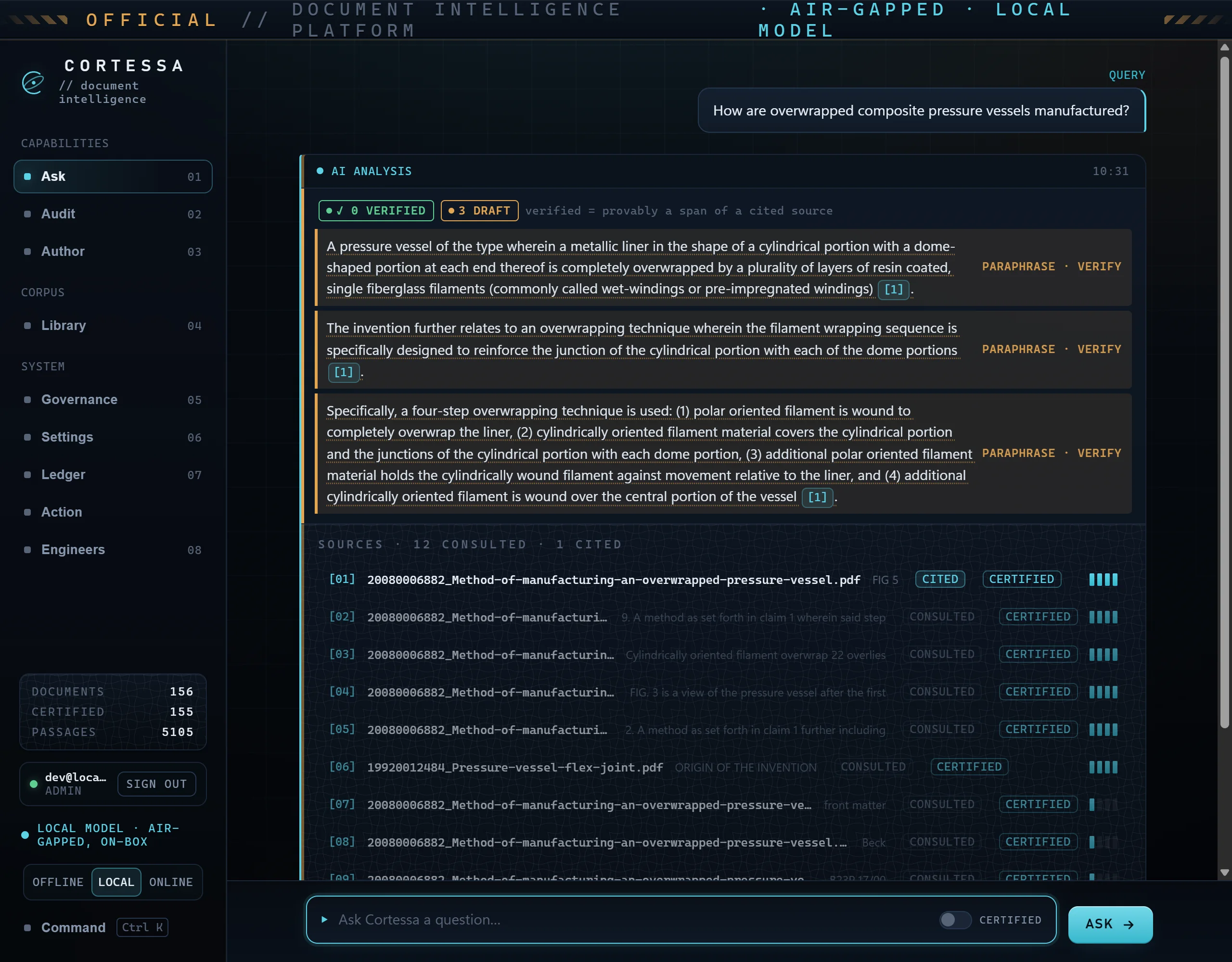Open the corpus Library
Screen dimensions: 1232x962
pos(113,326)
